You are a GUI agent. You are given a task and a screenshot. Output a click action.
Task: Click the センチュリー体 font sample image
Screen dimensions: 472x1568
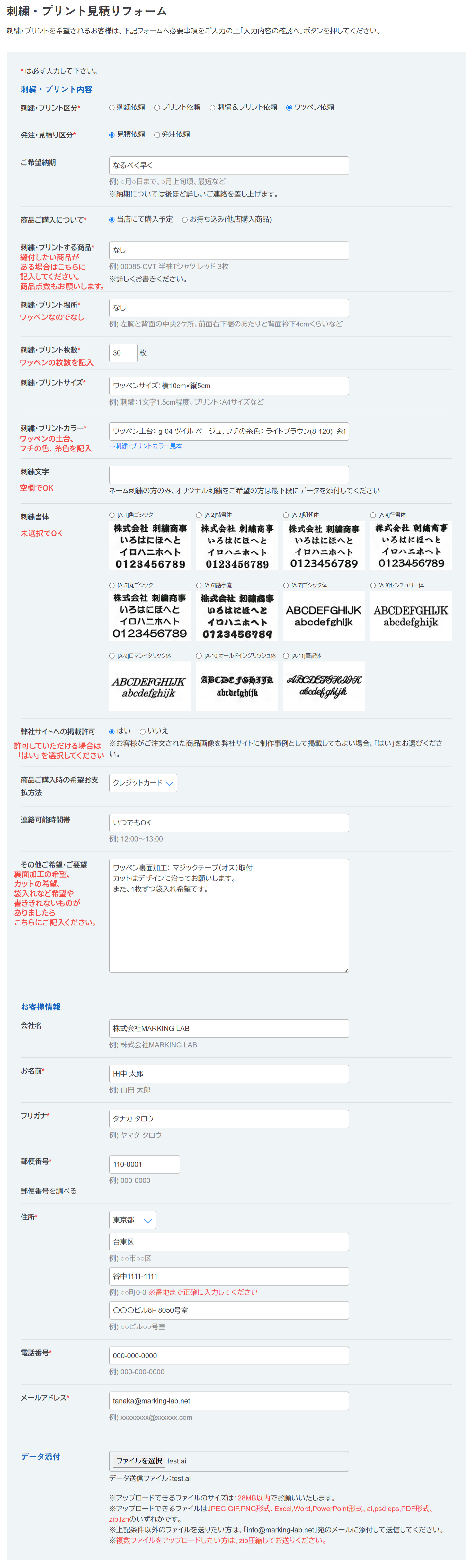point(411,616)
